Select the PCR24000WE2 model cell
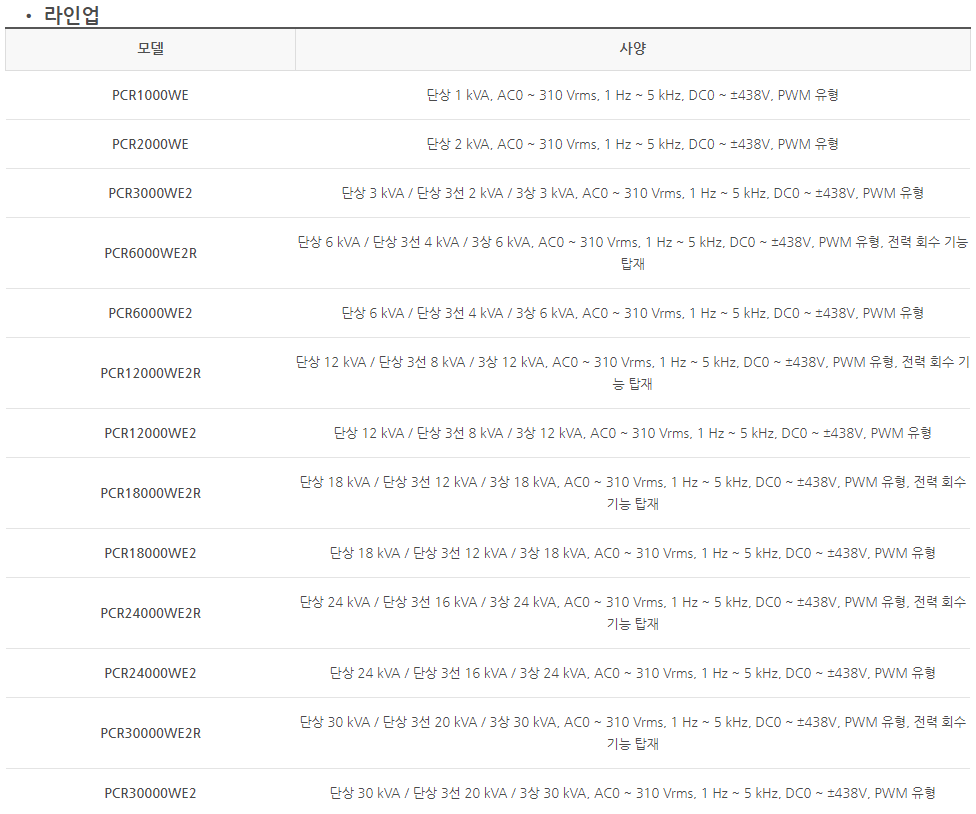Image resolution: width=976 pixels, height=814 pixels. click(150, 673)
